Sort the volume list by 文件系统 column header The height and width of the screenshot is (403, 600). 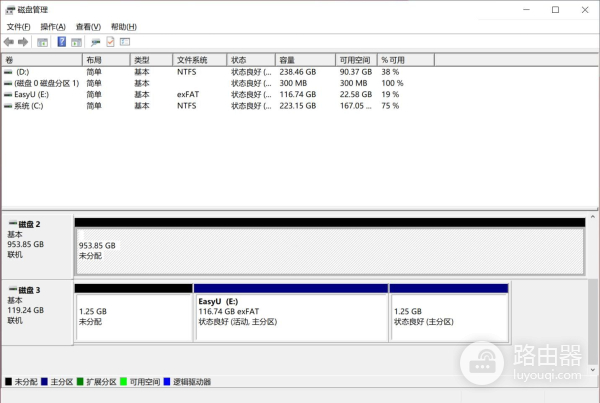(x=198, y=60)
